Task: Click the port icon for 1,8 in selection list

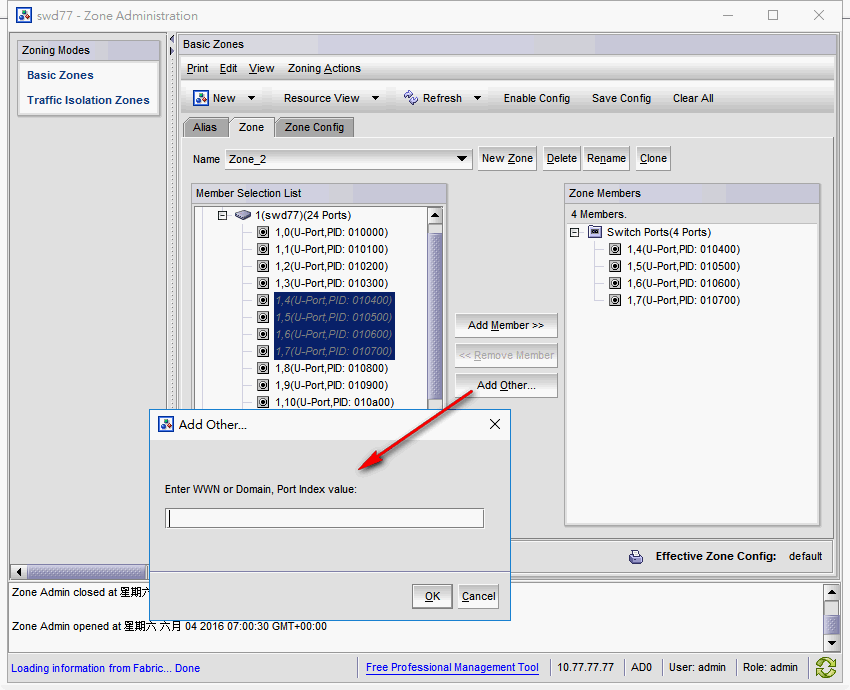Action: [x=263, y=368]
